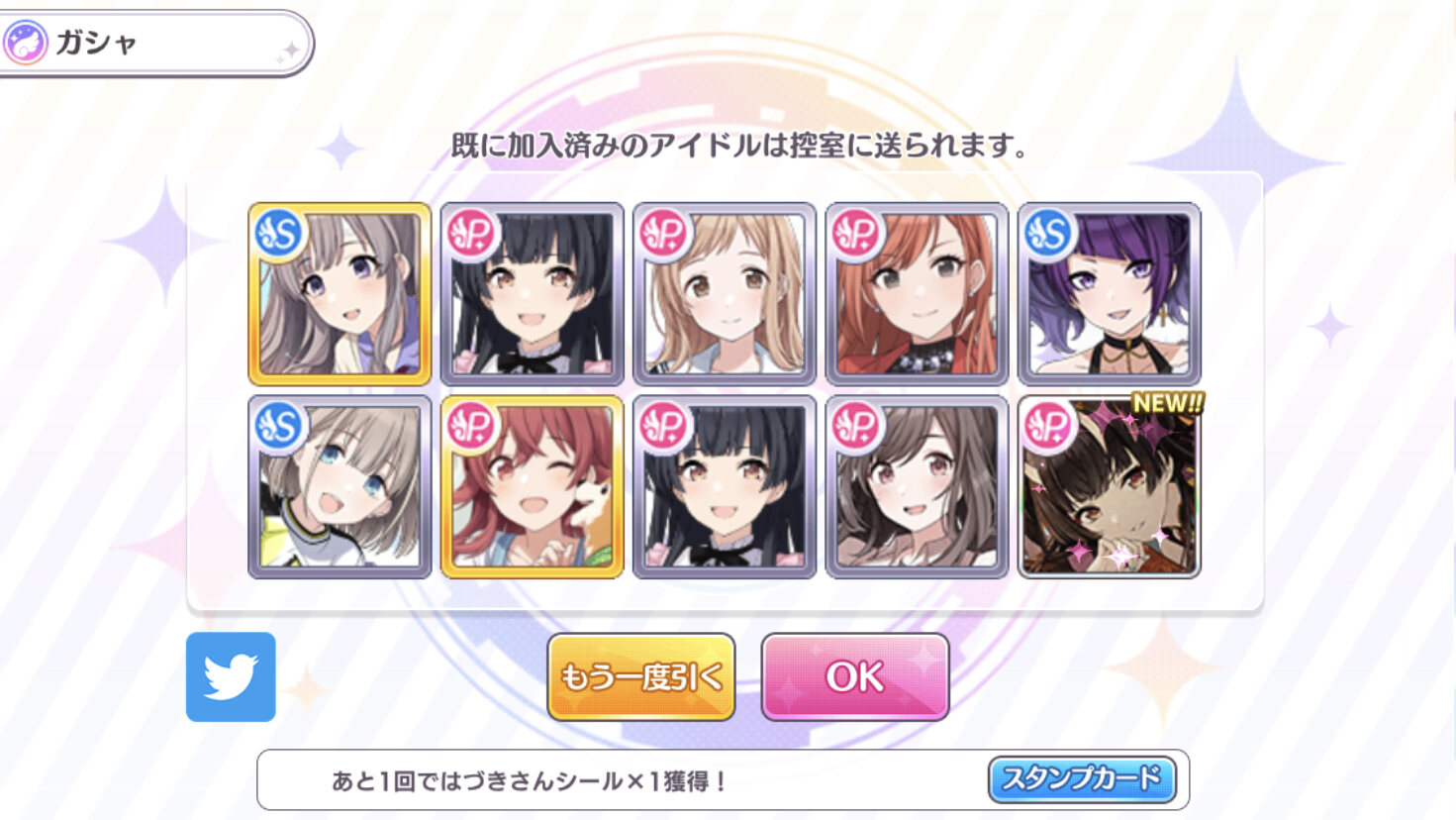This screenshot has width=1456, height=820.
Task: Select the brown-haired idol P card, bottom row
Action: [x=917, y=486]
